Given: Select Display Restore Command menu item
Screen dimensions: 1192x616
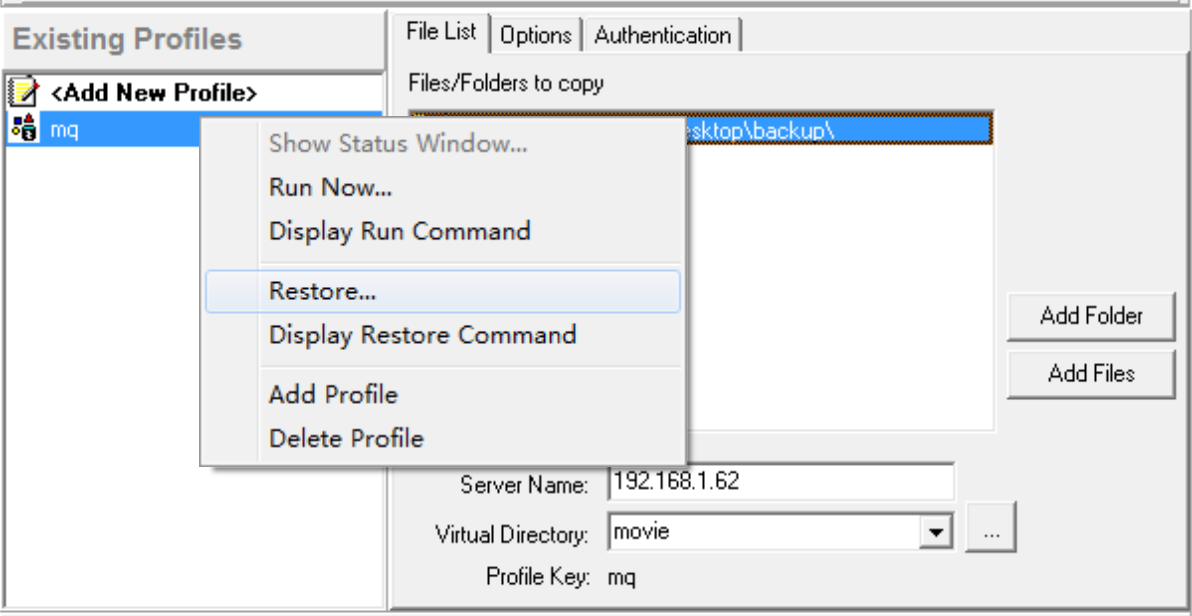Looking at the screenshot, I should click(422, 334).
